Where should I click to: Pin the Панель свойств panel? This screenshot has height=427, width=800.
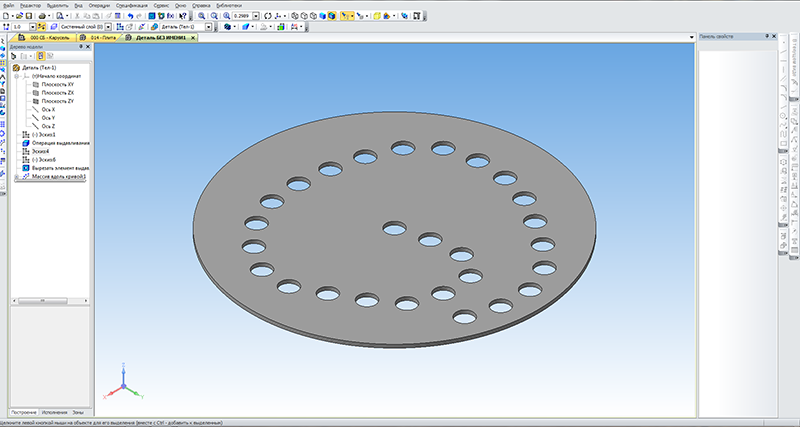coord(765,36)
